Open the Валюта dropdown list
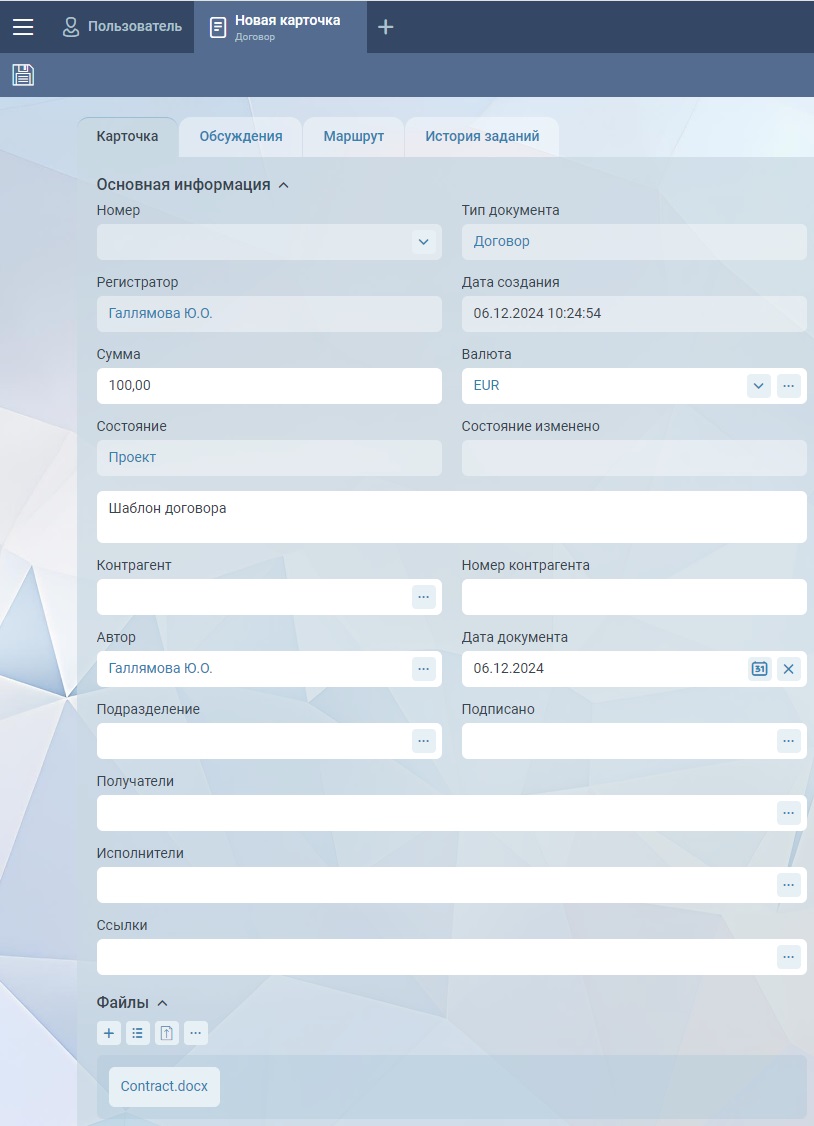 coord(758,386)
